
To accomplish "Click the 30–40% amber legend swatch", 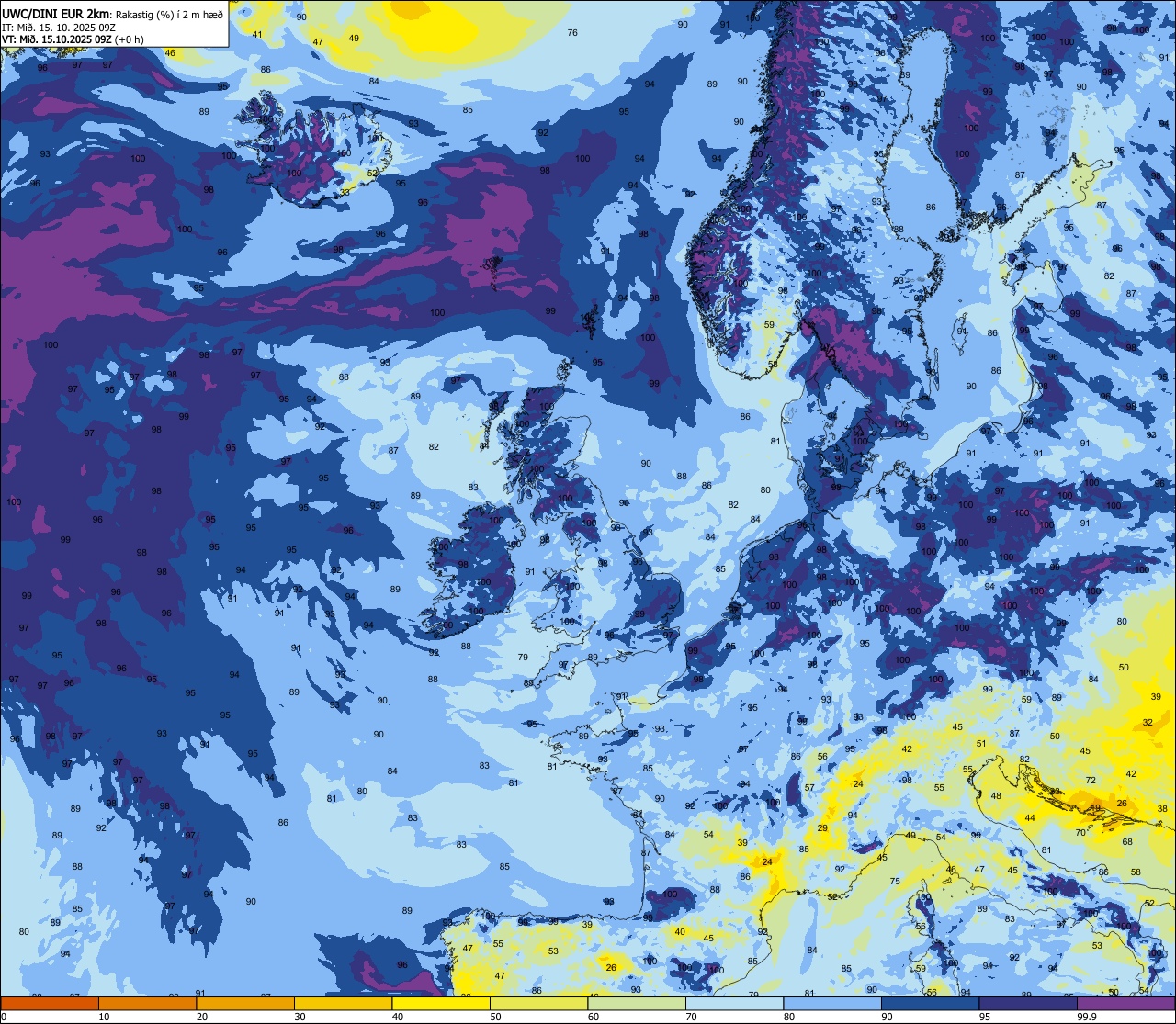I will (x=343, y=1003).
